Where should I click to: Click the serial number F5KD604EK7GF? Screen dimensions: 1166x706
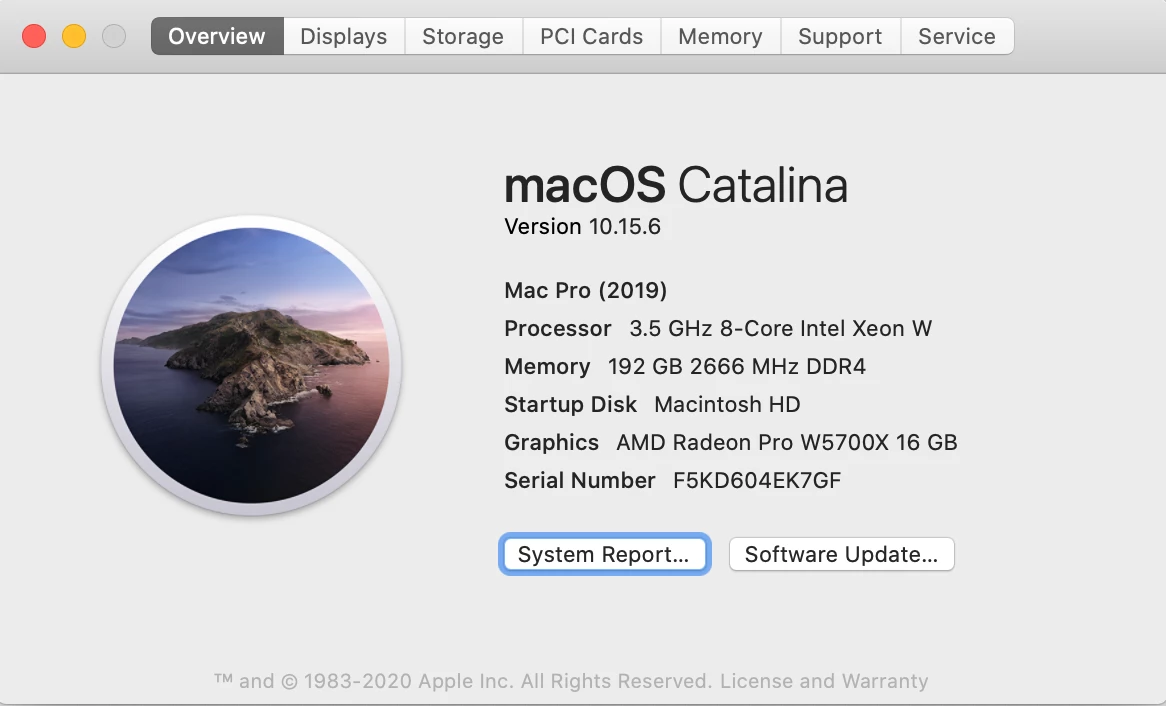click(757, 480)
